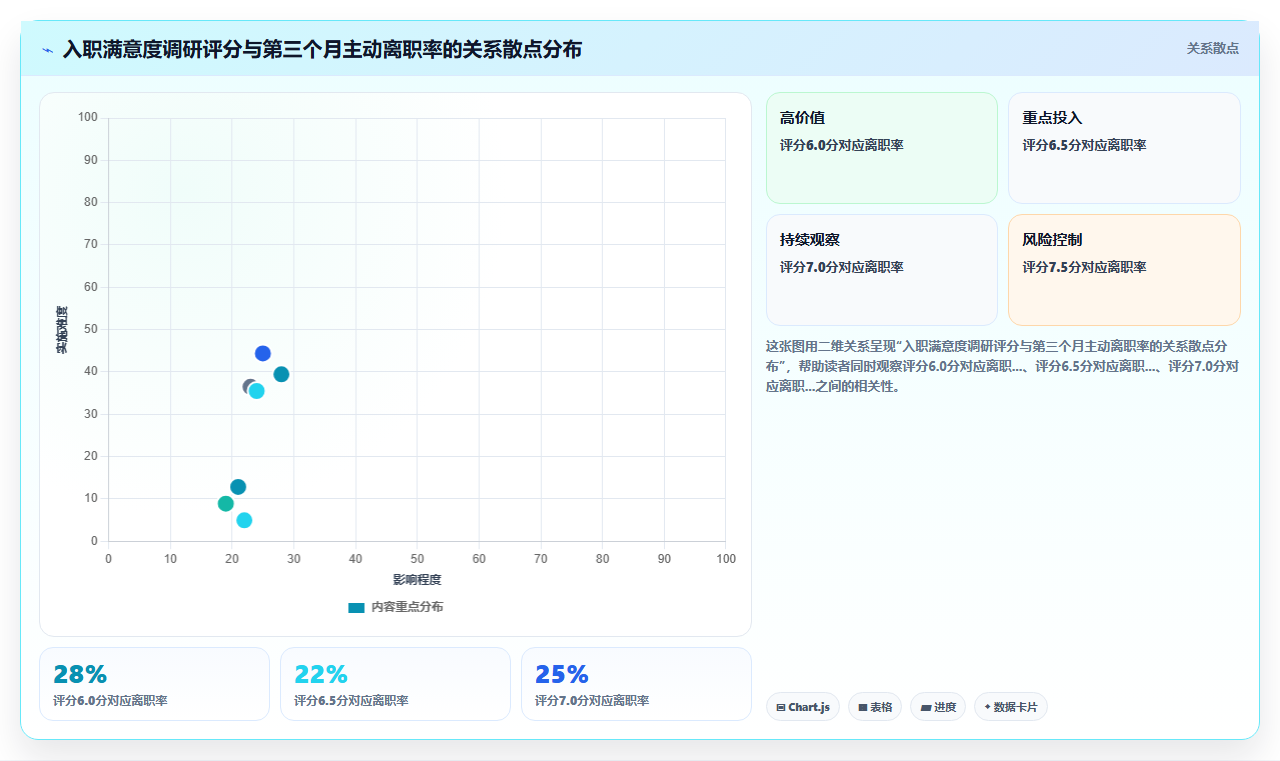Click 评分7.5分对应离职率 under 风险控制

1084,267
